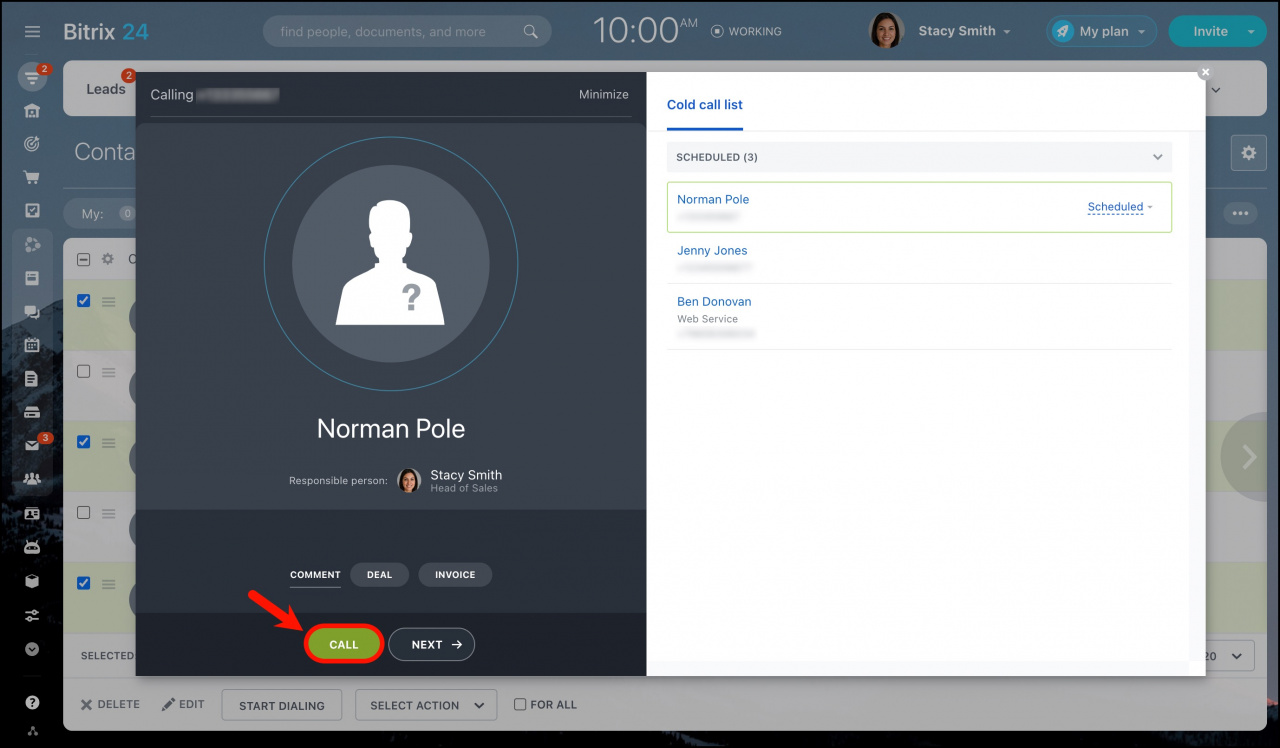Open the hamburger main menu
The image size is (1280, 748).
tap(32, 32)
